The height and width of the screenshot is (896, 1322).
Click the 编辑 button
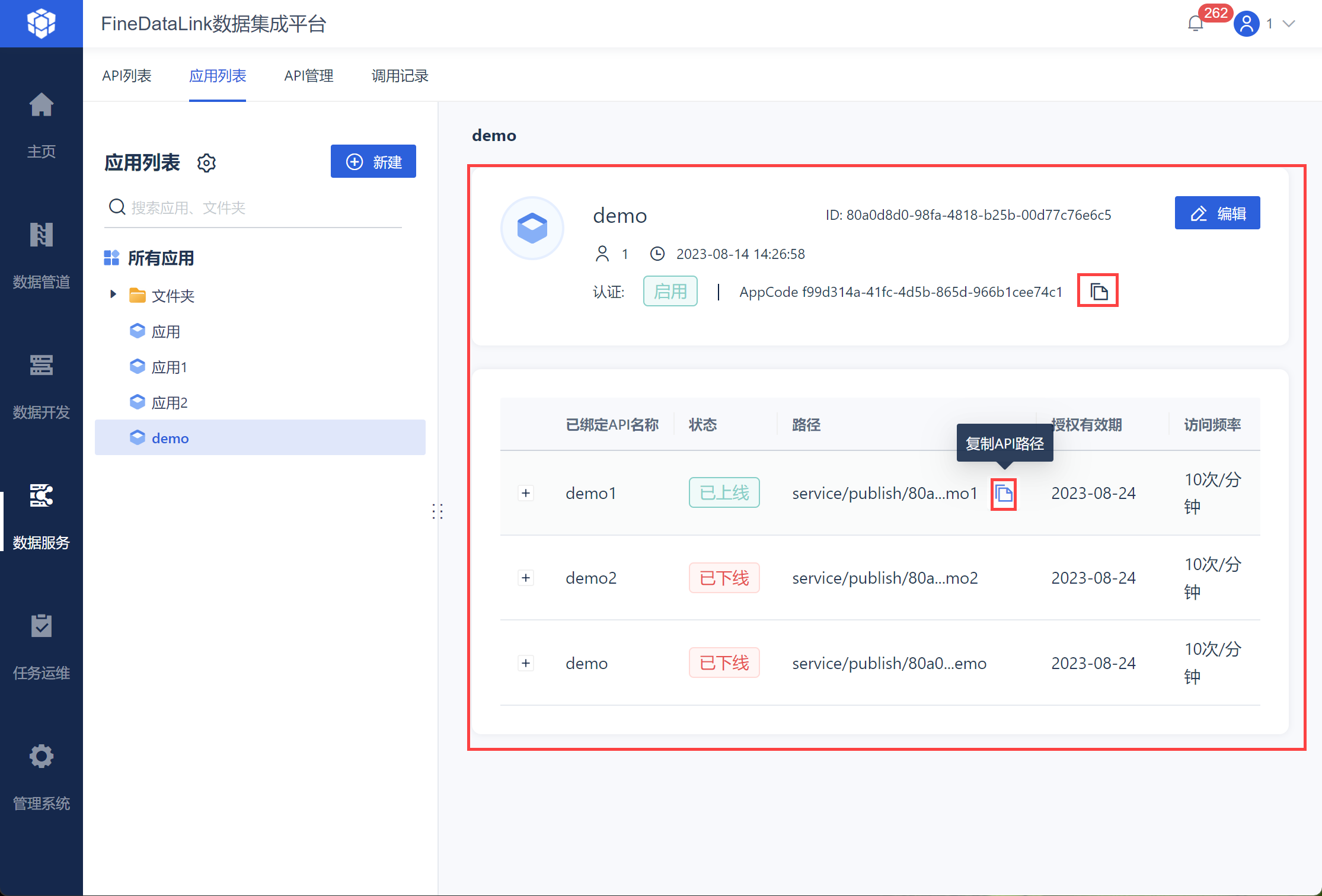1217,213
